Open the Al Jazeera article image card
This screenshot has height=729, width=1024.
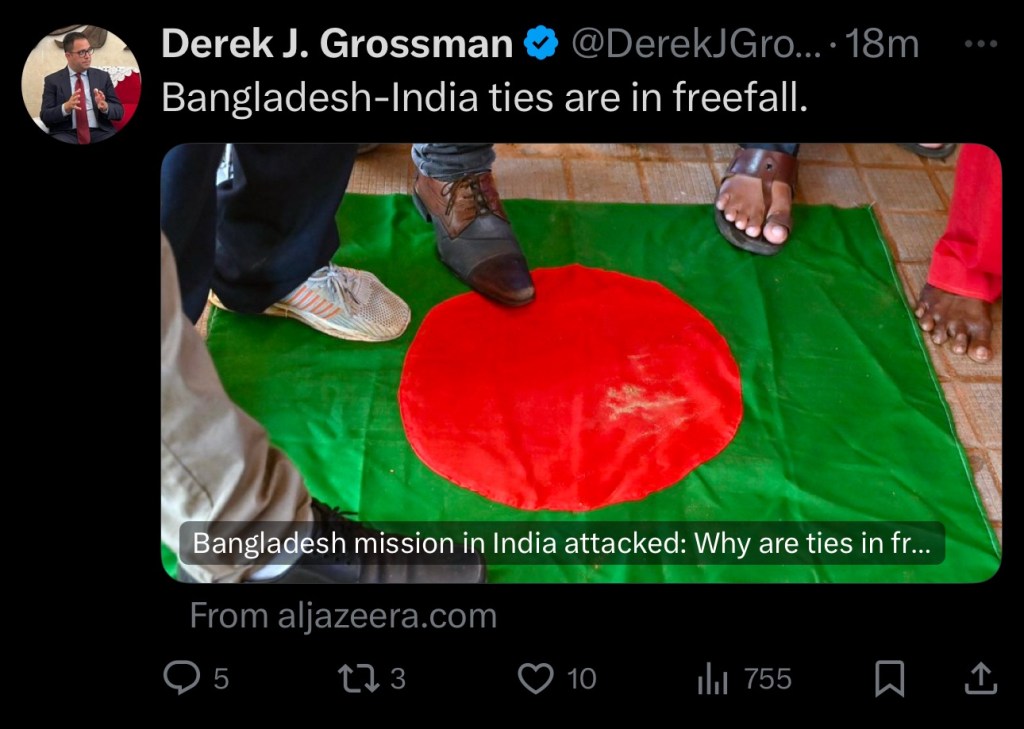pyautogui.click(x=581, y=363)
